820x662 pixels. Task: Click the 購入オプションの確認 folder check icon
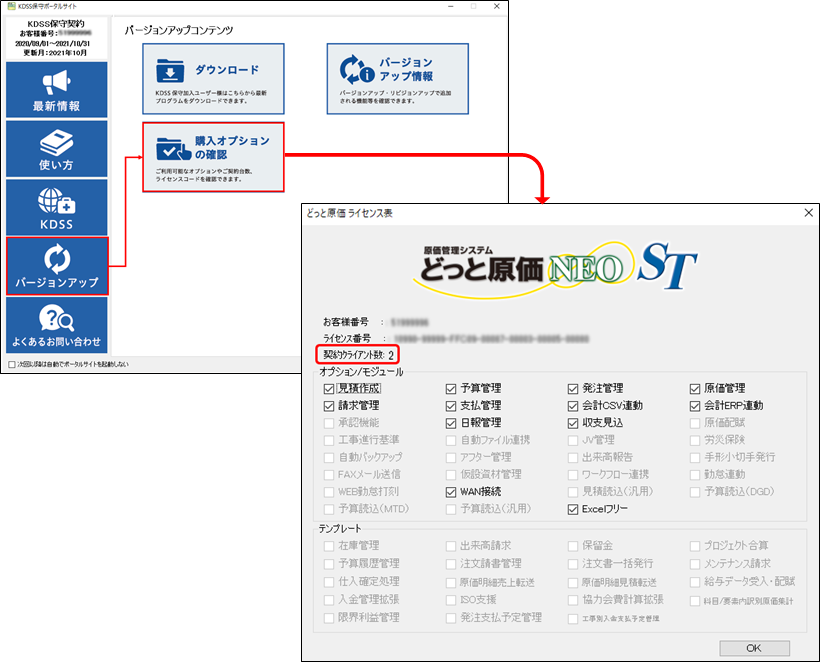point(174,149)
